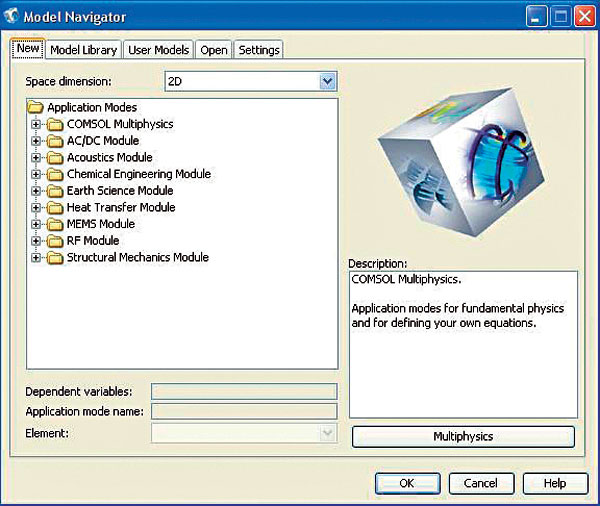Click the COMSOL logo in the title bar

[x=11, y=16]
